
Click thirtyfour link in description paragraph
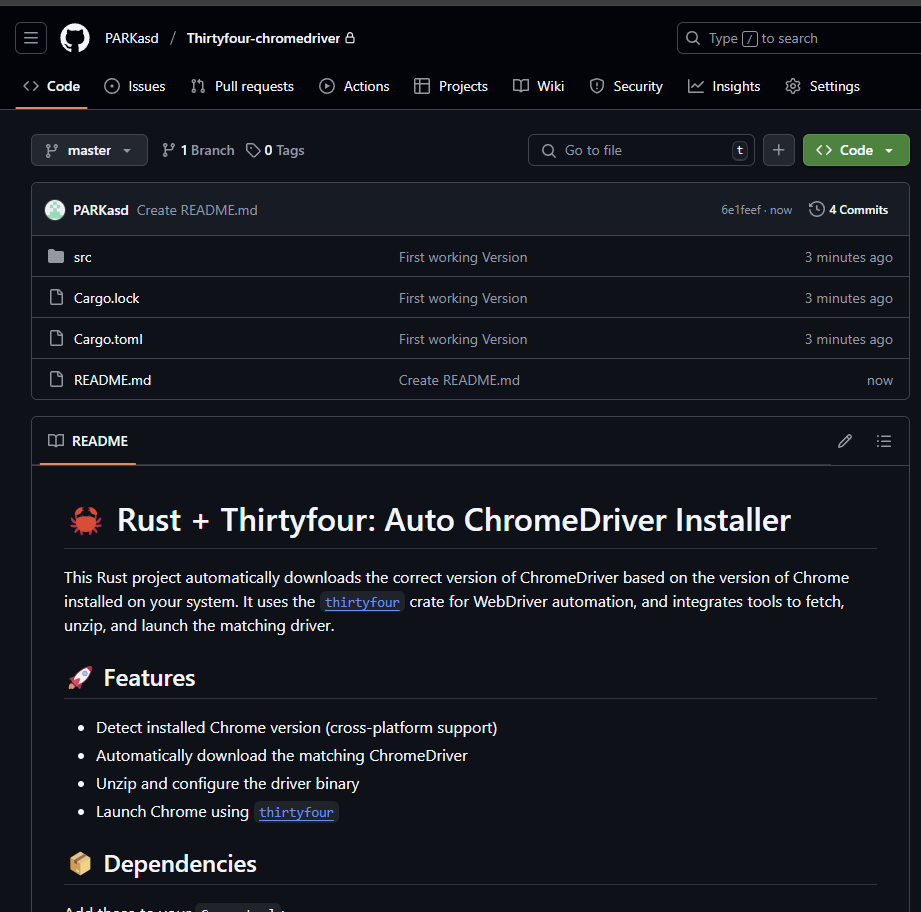tap(362, 603)
